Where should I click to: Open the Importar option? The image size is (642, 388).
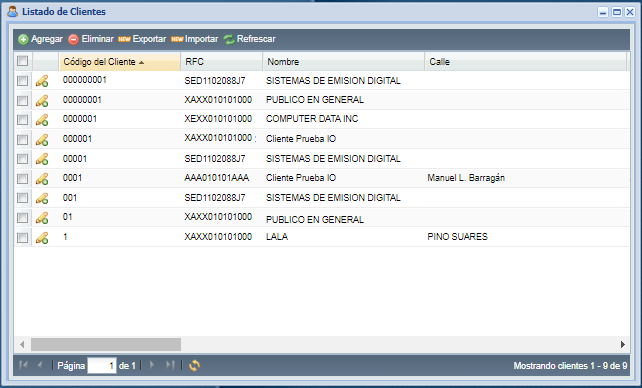[x=194, y=39]
